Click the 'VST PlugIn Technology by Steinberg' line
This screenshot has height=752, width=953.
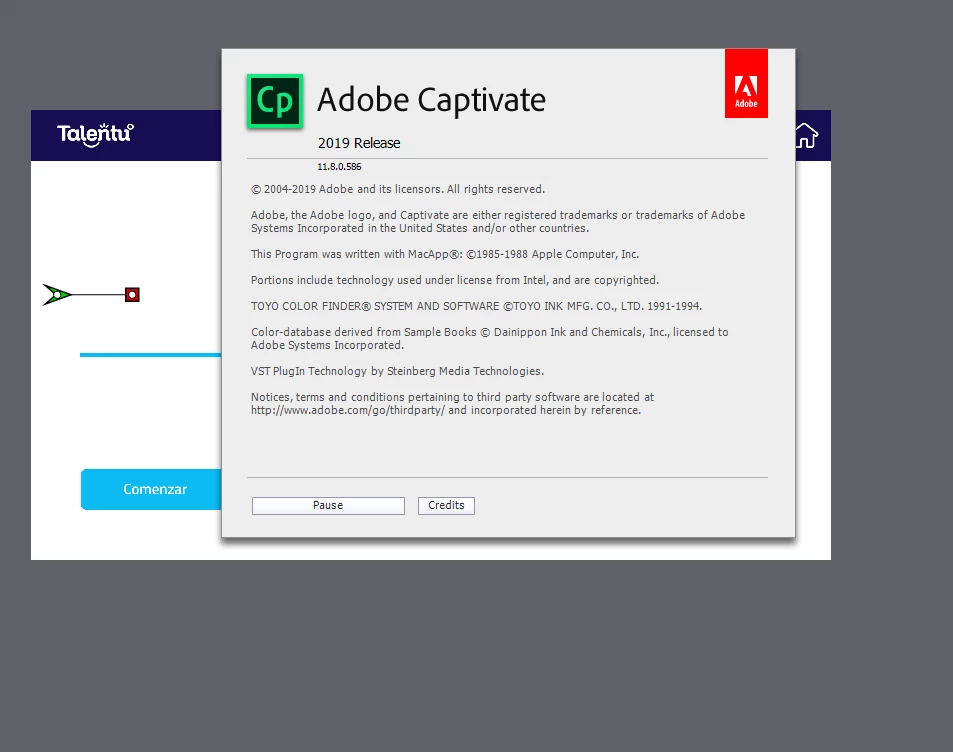pyautogui.click(x=397, y=371)
